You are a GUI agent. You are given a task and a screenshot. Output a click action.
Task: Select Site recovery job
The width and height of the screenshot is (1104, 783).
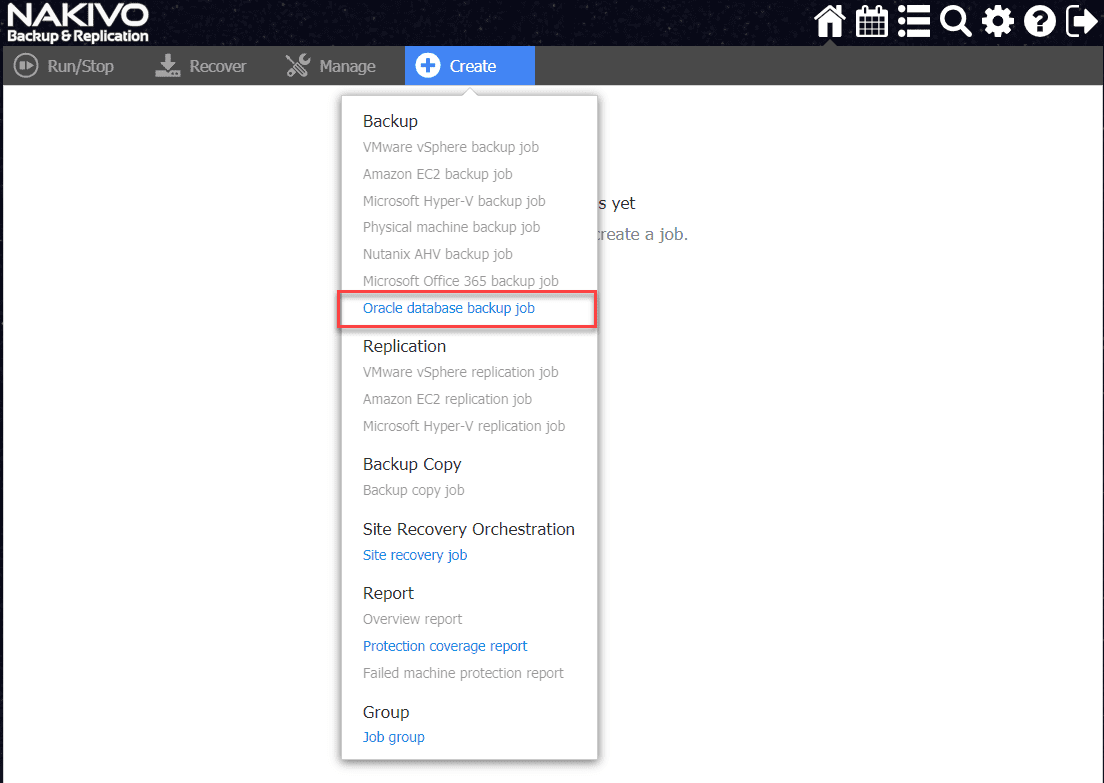(x=415, y=555)
